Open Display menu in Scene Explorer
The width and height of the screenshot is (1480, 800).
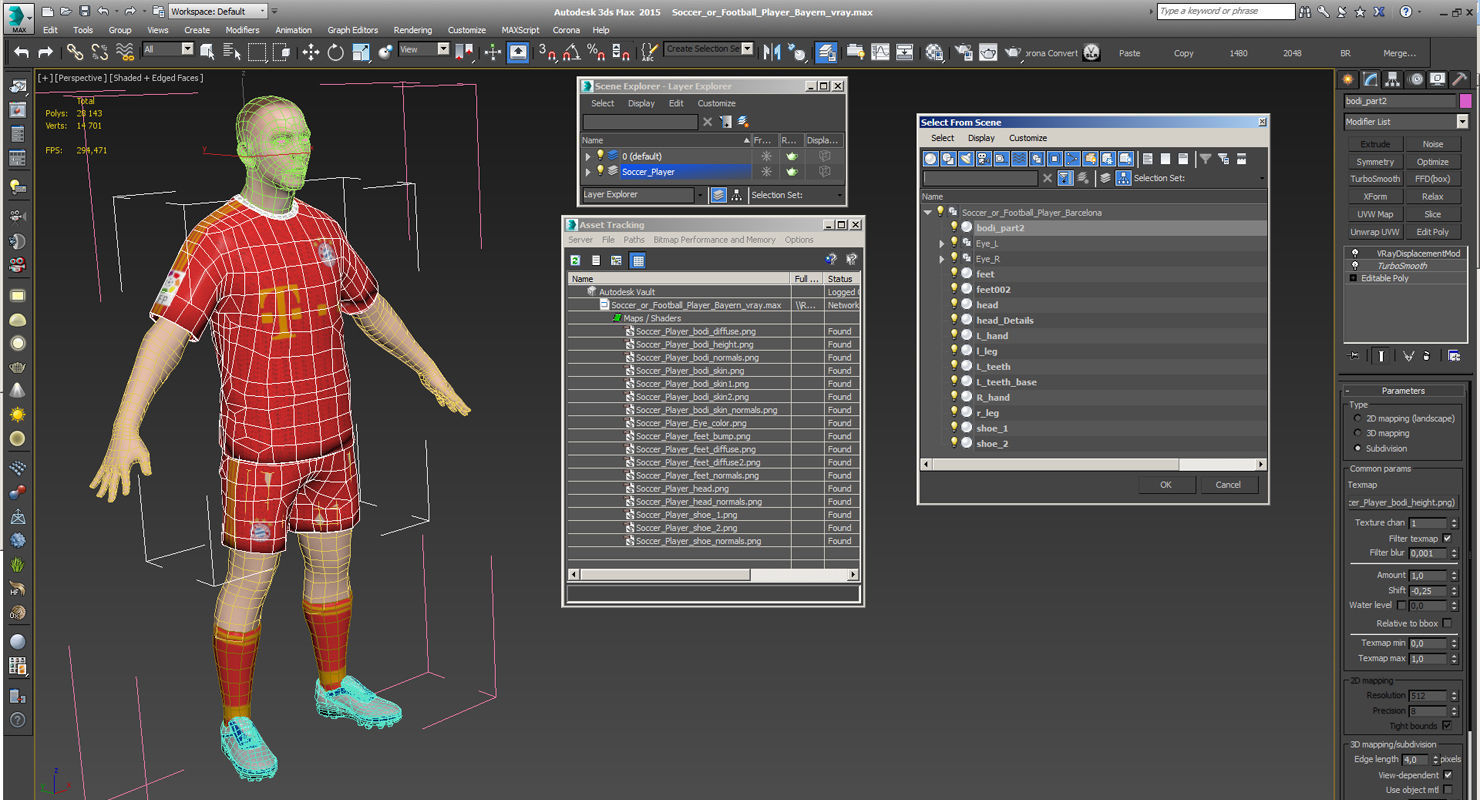click(641, 103)
